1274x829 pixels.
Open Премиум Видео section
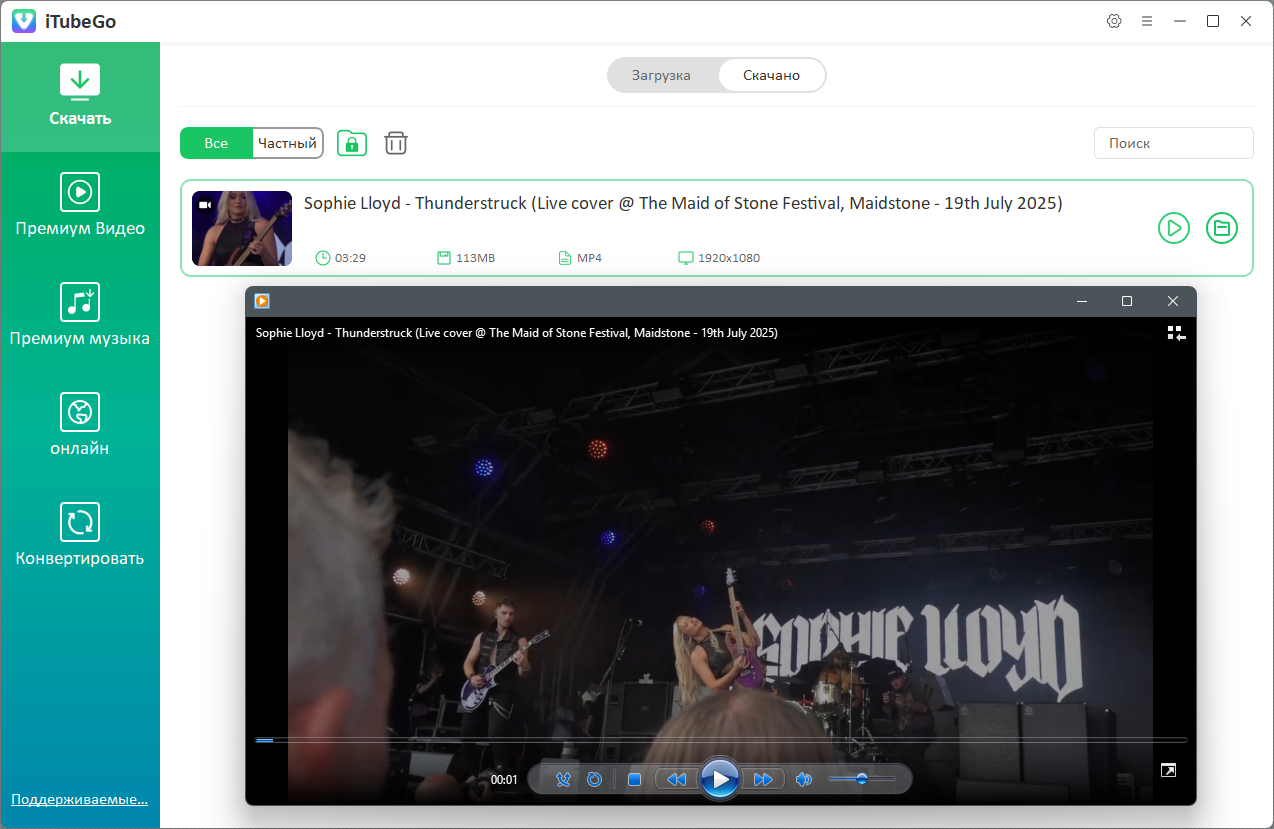[80, 206]
